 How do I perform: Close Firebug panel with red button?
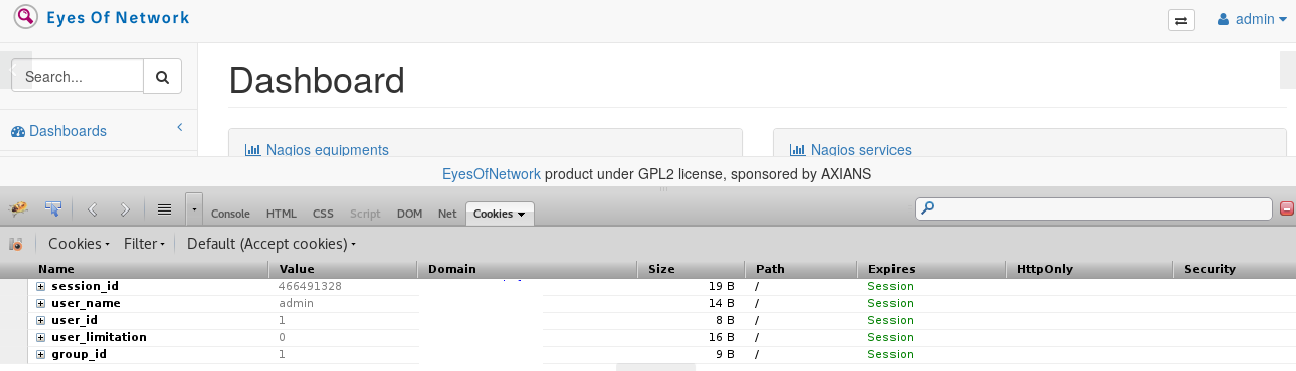click(1287, 208)
